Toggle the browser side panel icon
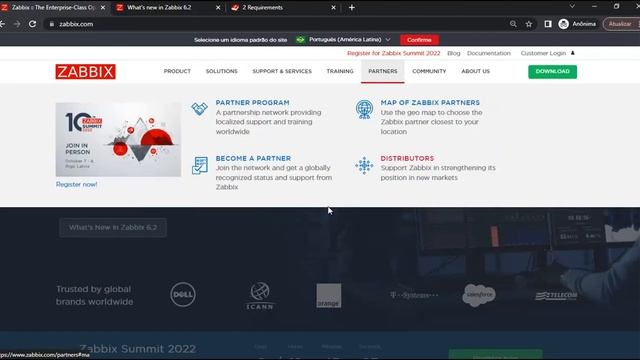This screenshot has width=640, height=360. [548, 24]
